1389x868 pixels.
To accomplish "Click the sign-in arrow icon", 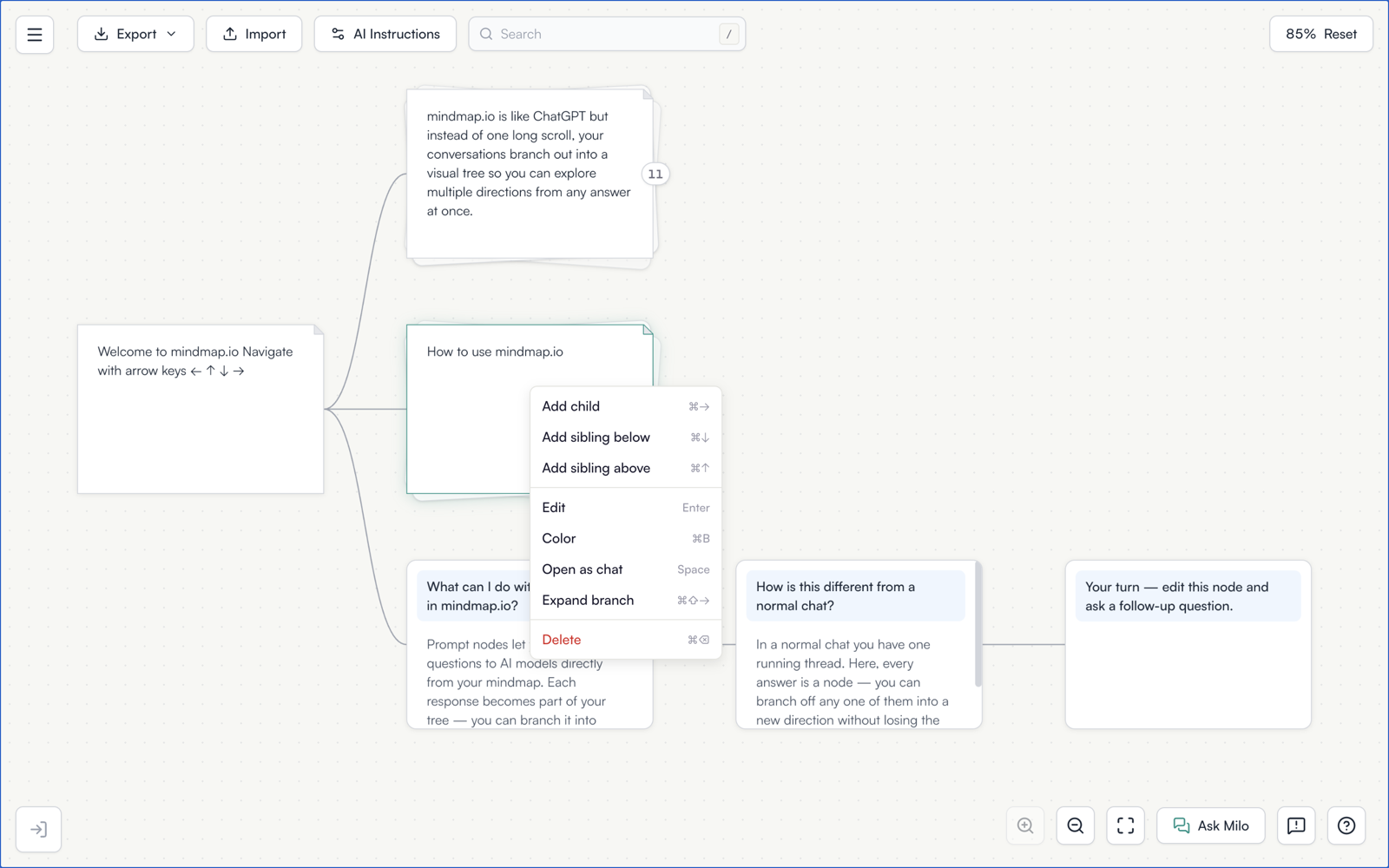I will [38, 829].
